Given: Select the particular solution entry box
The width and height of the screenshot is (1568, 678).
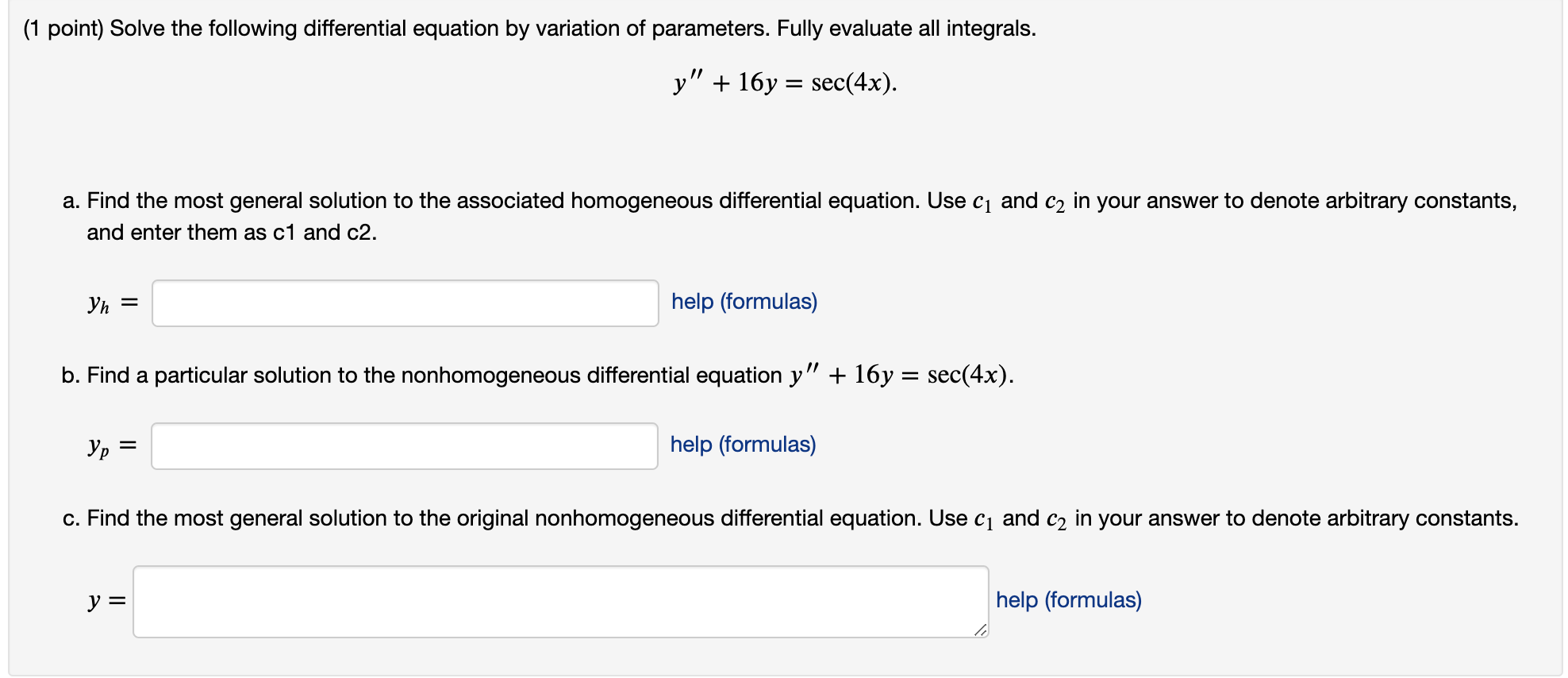Looking at the screenshot, I should (405, 445).
